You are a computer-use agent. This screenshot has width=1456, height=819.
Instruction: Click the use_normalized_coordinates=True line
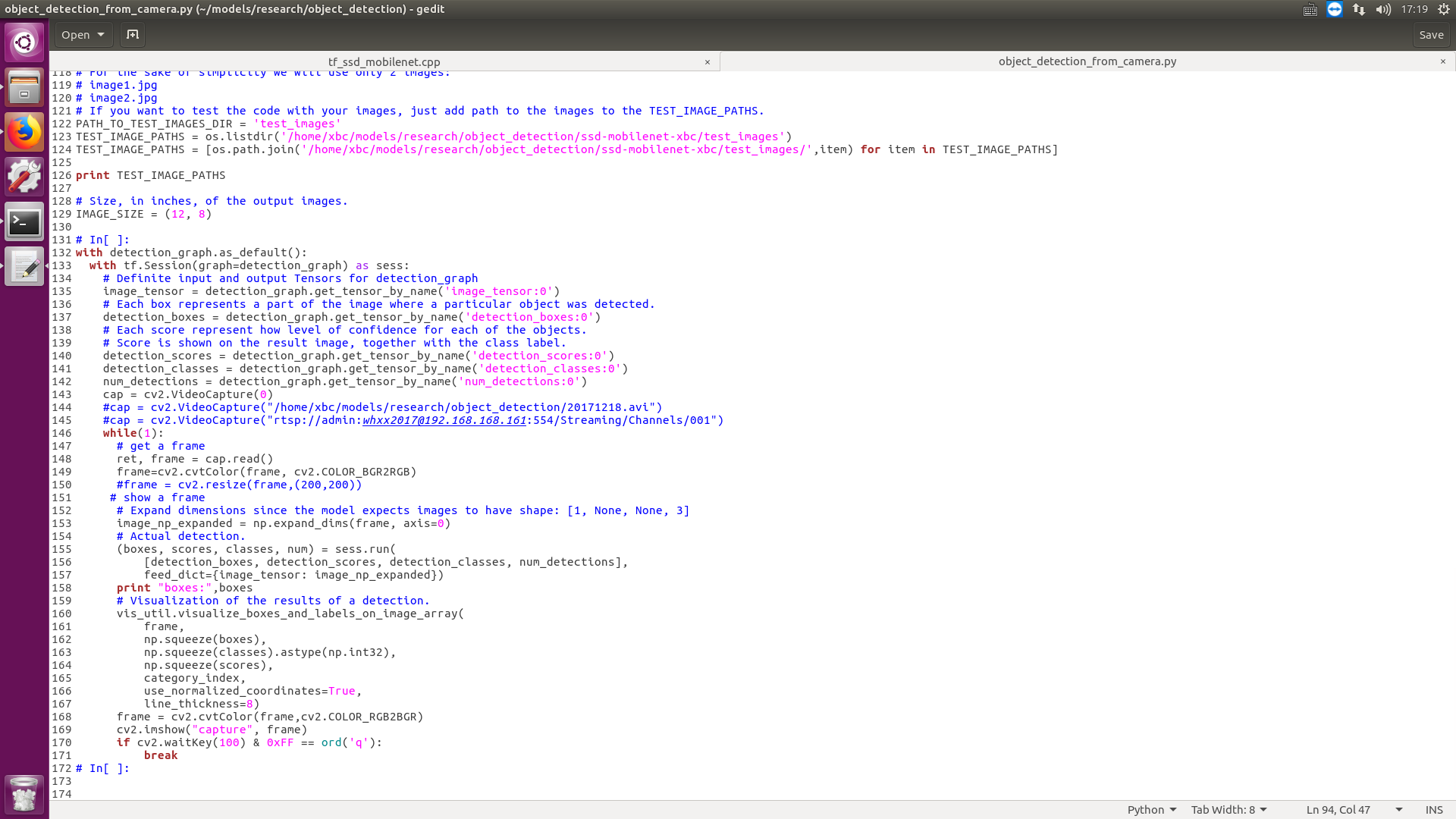click(253, 691)
